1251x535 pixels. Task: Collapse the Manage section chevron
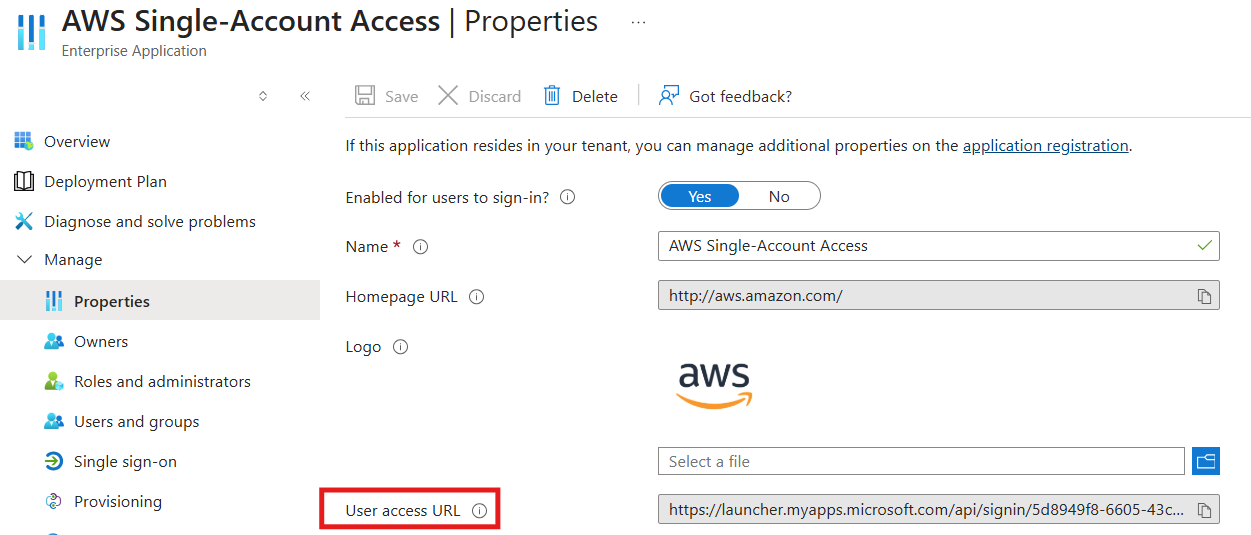(24, 260)
